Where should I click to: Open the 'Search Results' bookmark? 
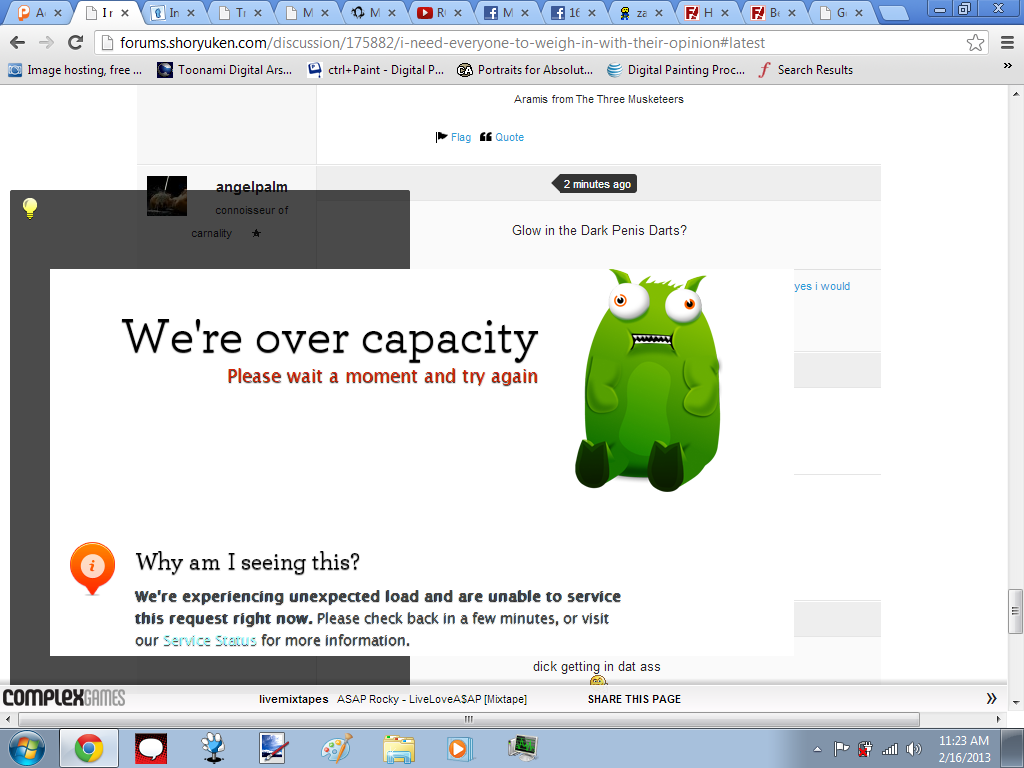click(806, 70)
